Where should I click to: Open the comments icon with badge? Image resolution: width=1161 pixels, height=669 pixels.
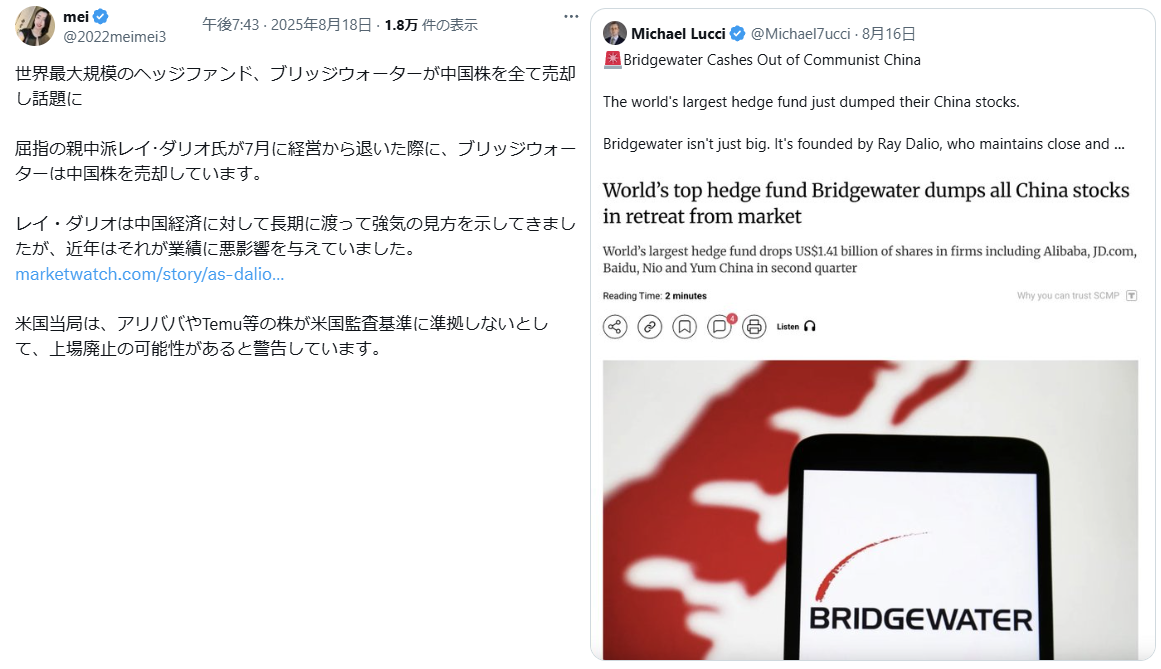click(x=720, y=326)
